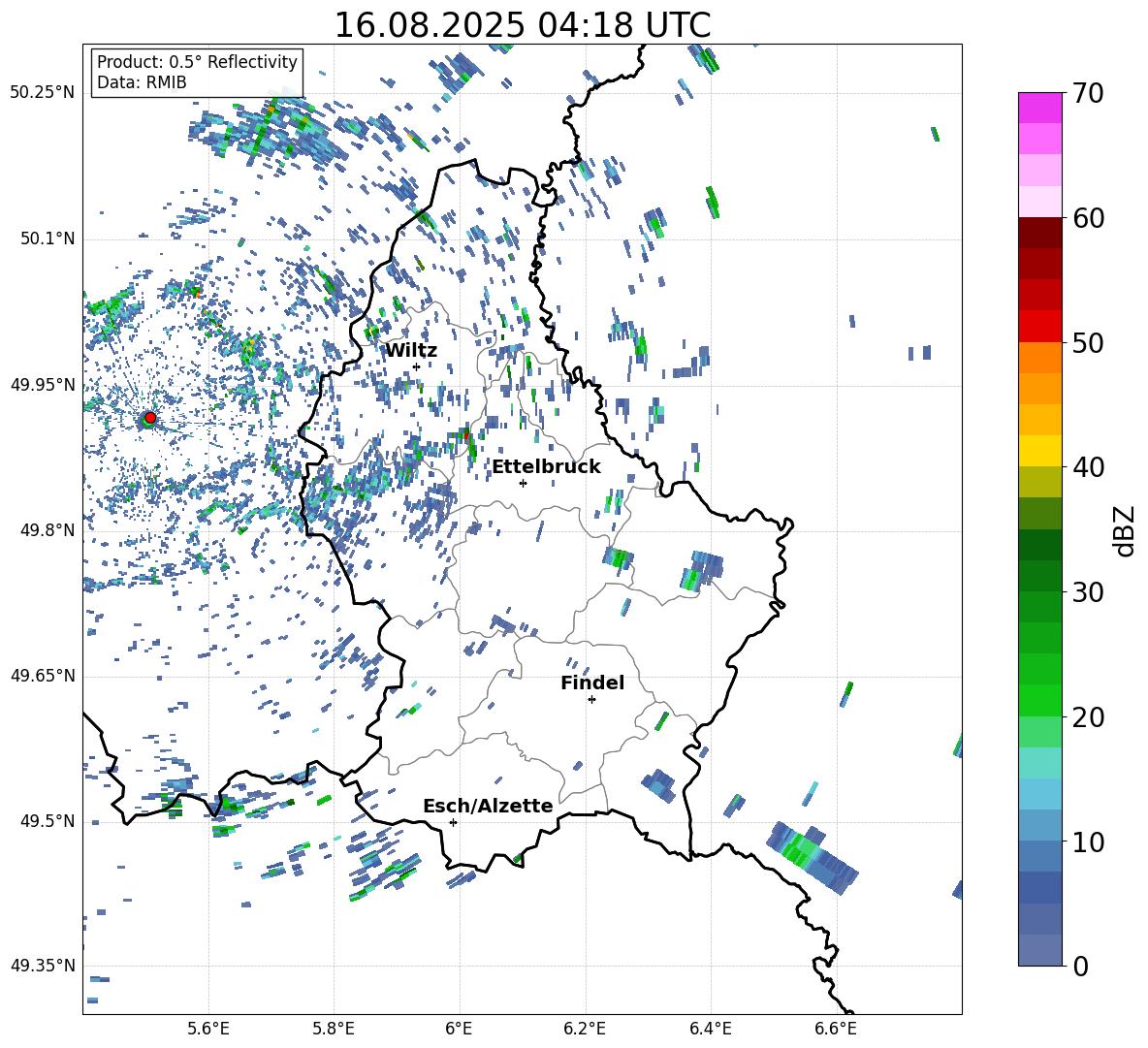This screenshot has height=1048, width=1148.
Task: Click the cross marker below Ettelbruck
Action: click(x=523, y=483)
